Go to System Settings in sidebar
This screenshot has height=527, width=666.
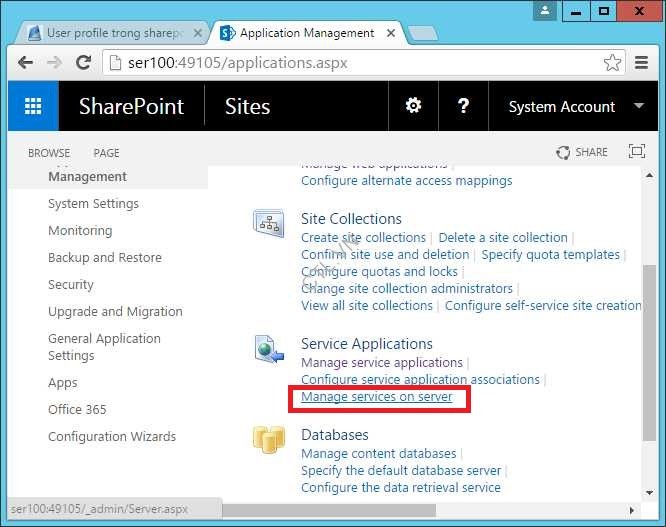tap(93, 204)
